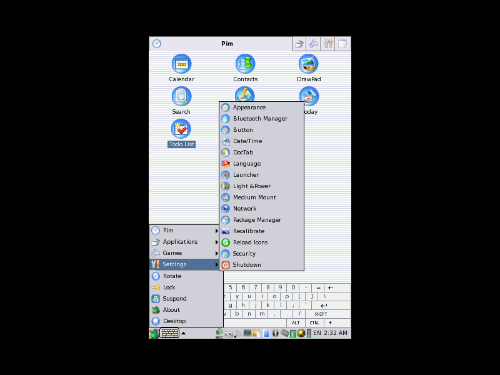Screen dimensions: 500x375
Task: Expand the input method arrow beside keyboard icon
Action: (x=183, y=333)
